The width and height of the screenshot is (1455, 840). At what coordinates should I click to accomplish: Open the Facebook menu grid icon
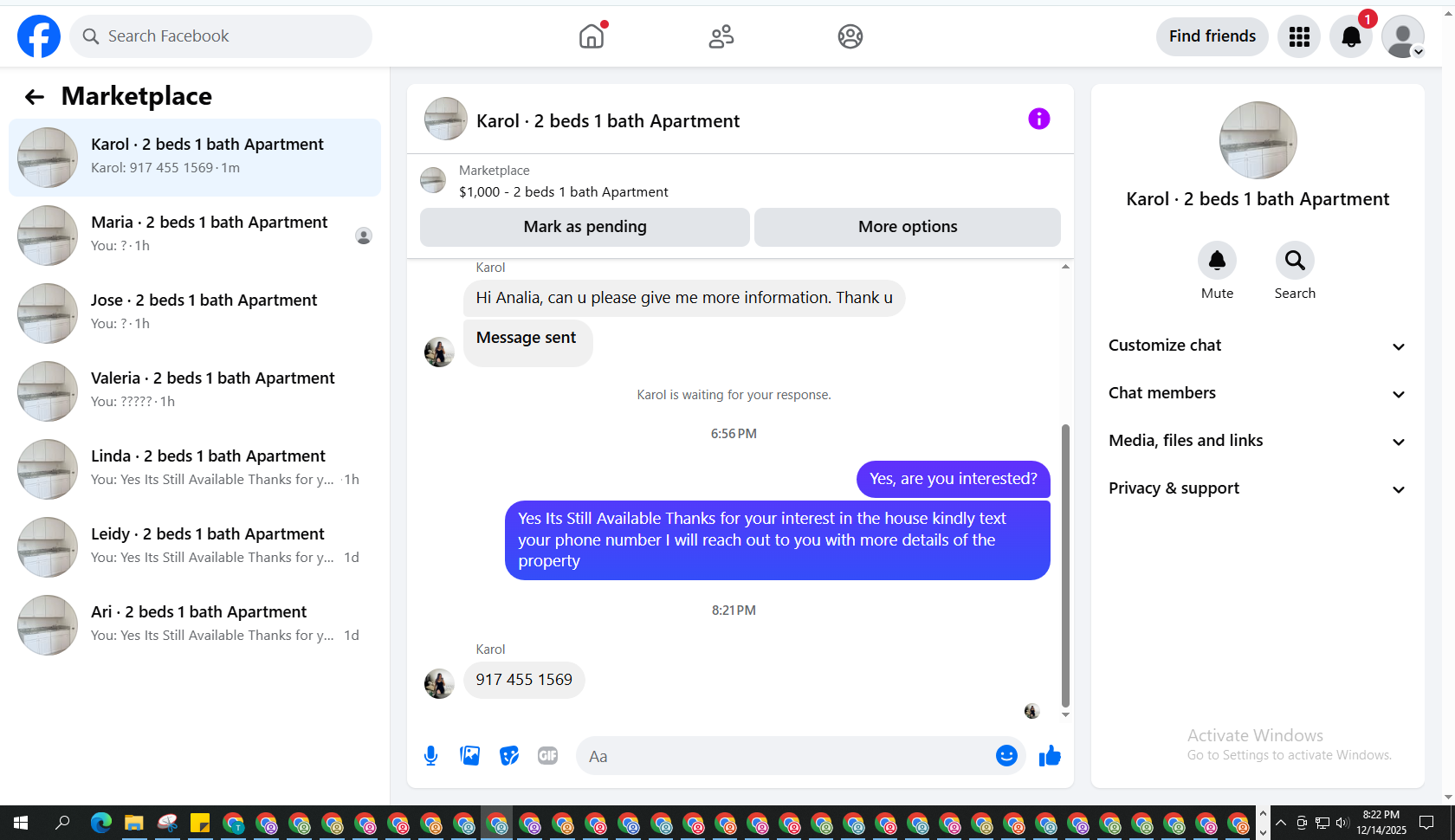click(x=1299, y=36)
